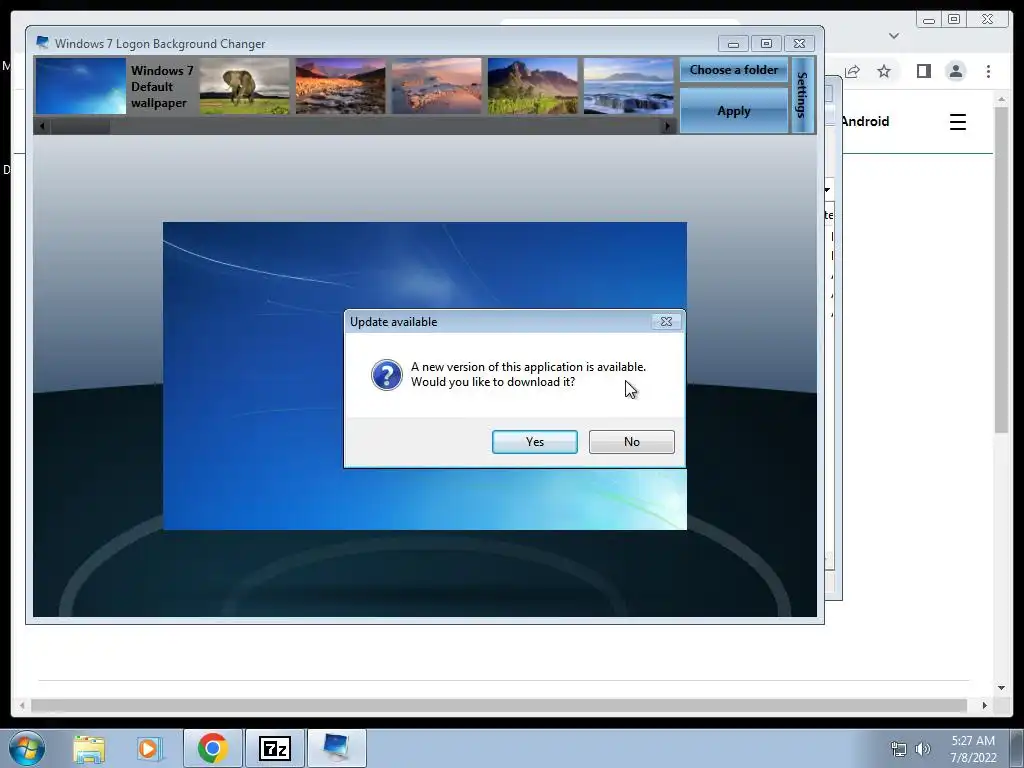Open the vertical Settings tab
Screen dimensions: 1024x768
pyautogui.click(x=803, y=95)
